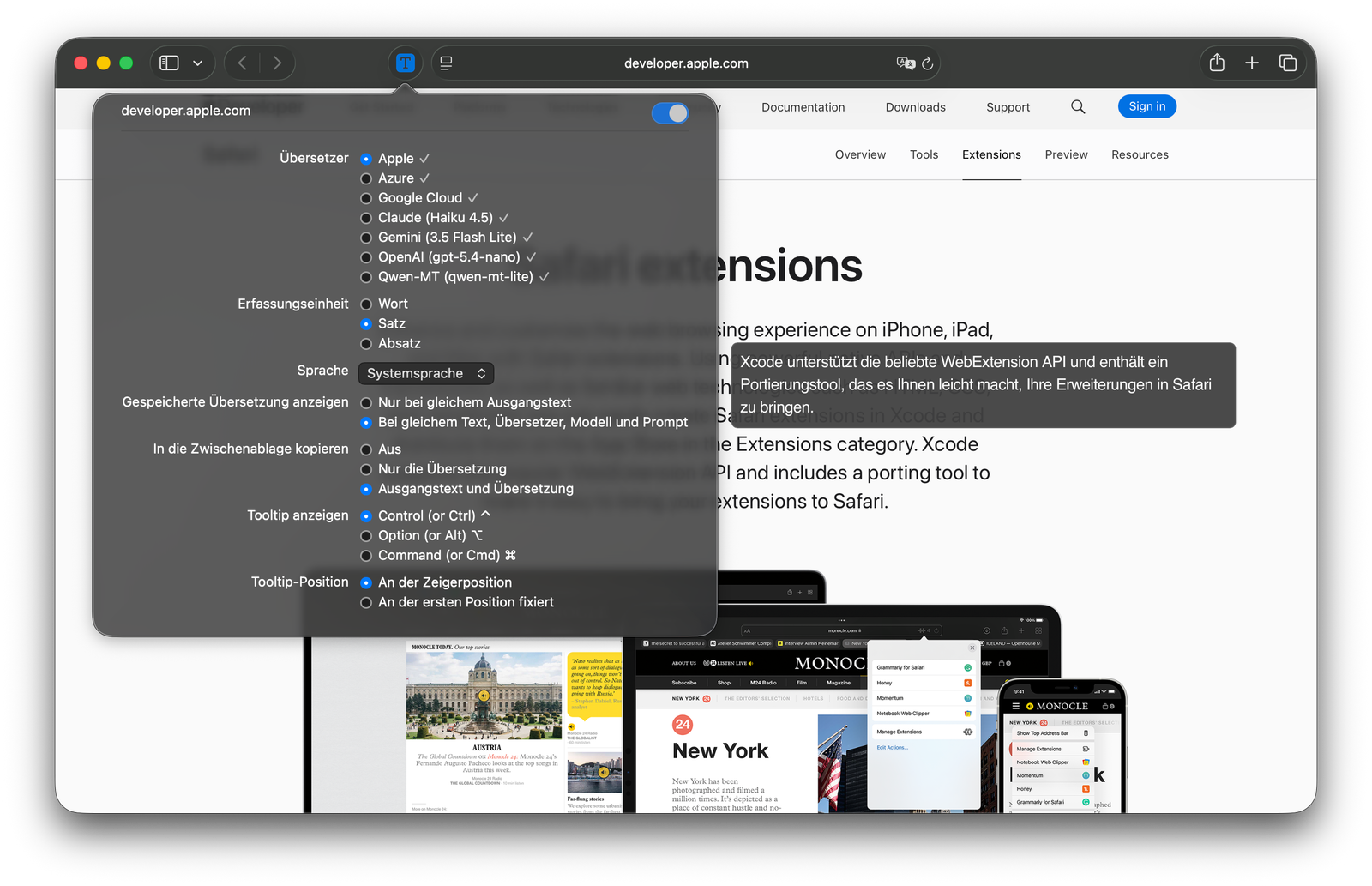
Task: Open Documentation in the site navigation
Action: (803, 107)
